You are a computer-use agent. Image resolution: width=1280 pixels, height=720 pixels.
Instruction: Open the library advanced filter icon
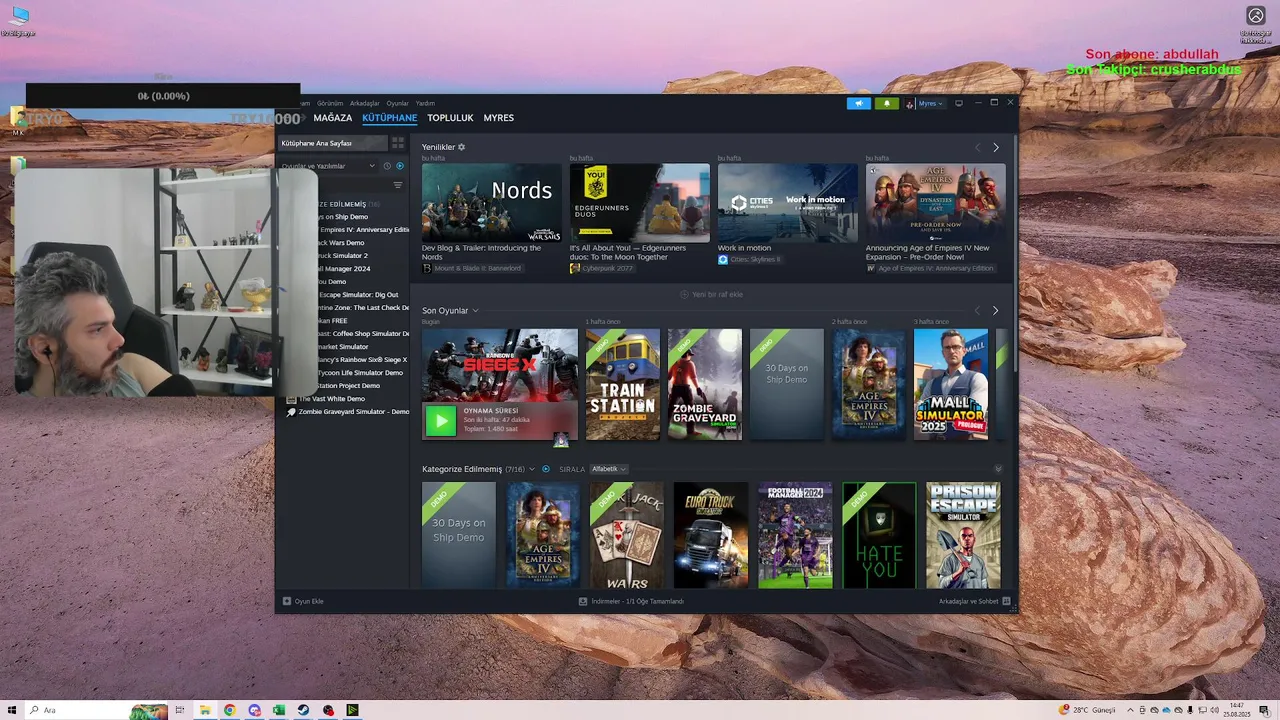(398, 185)
